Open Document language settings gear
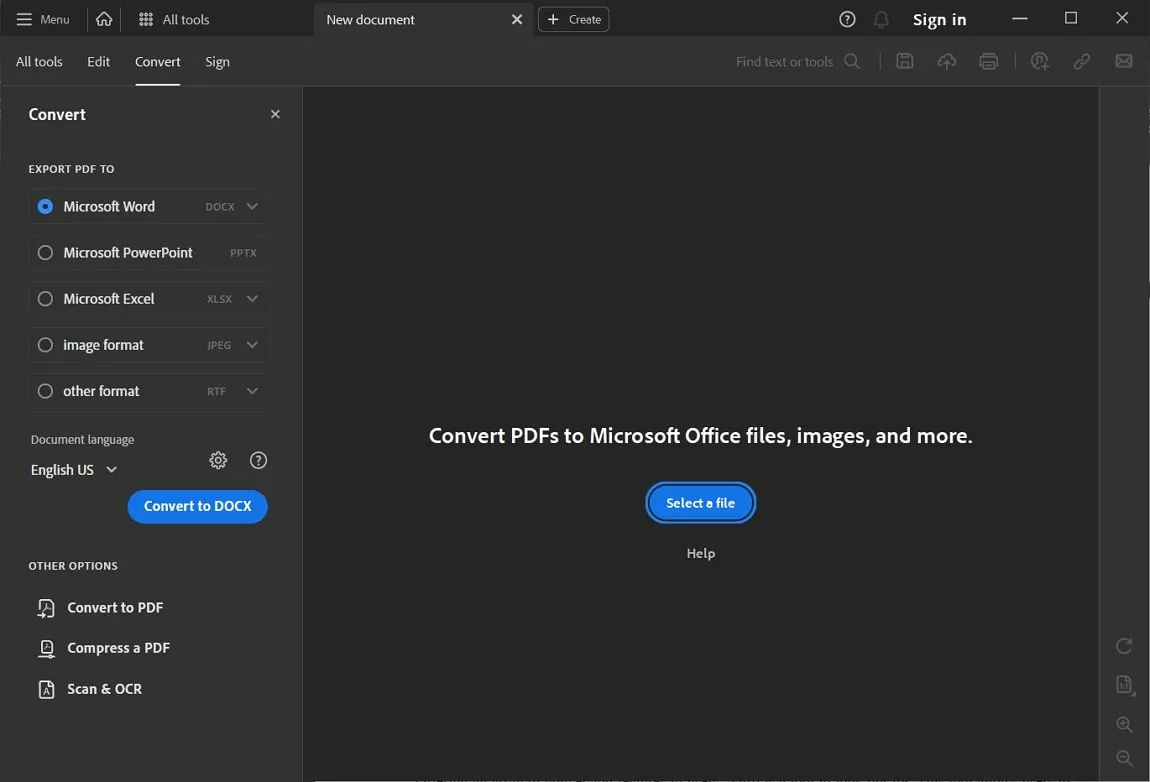The width and height of the screenshot is (1150, 782). tap(218, 460)
